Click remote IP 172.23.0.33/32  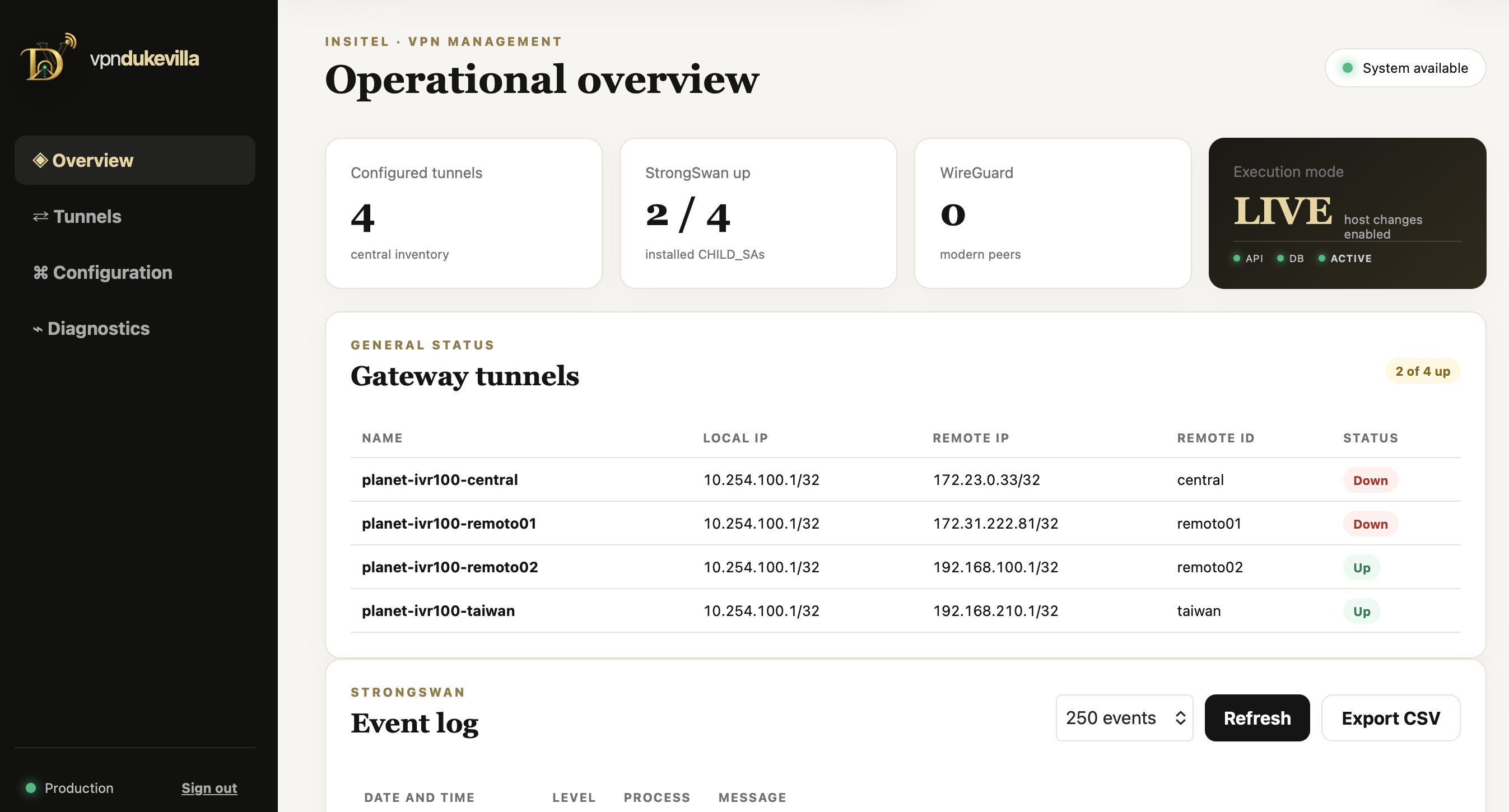[x=986, y=480]
